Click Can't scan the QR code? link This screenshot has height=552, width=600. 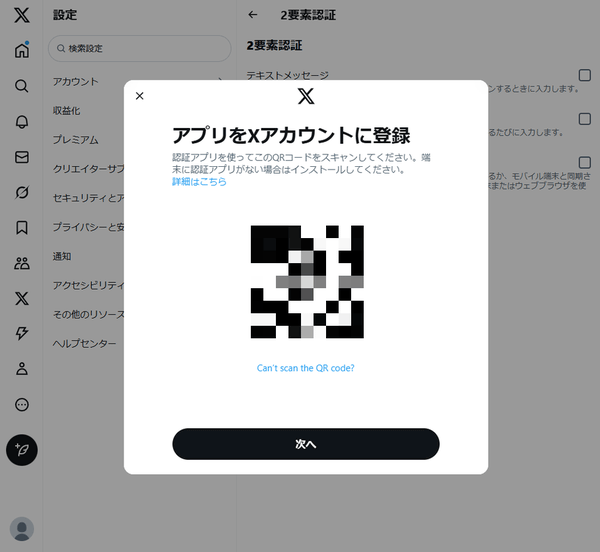point(306,368)
